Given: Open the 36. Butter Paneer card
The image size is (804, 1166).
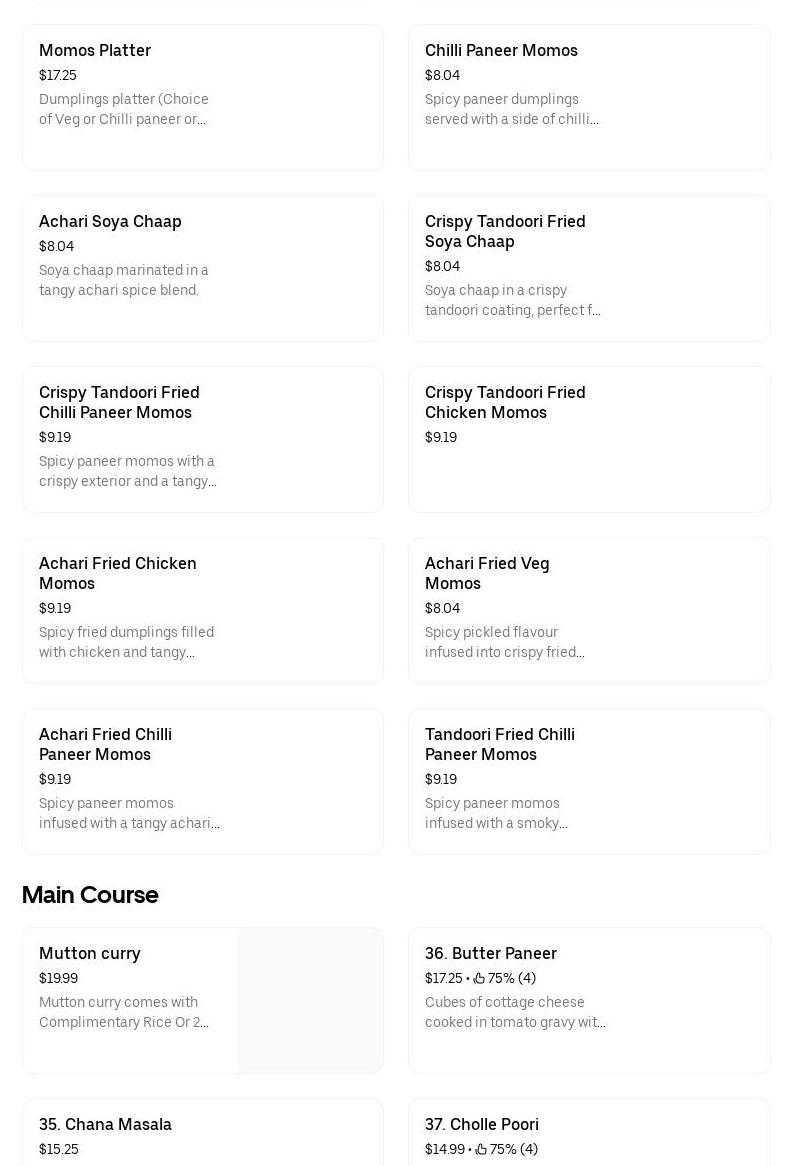Looking at the screenshot, I should (589, 1000).
